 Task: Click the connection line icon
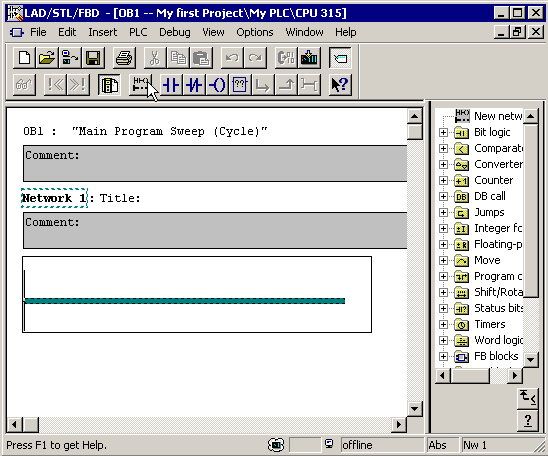[x=309, y=85]
